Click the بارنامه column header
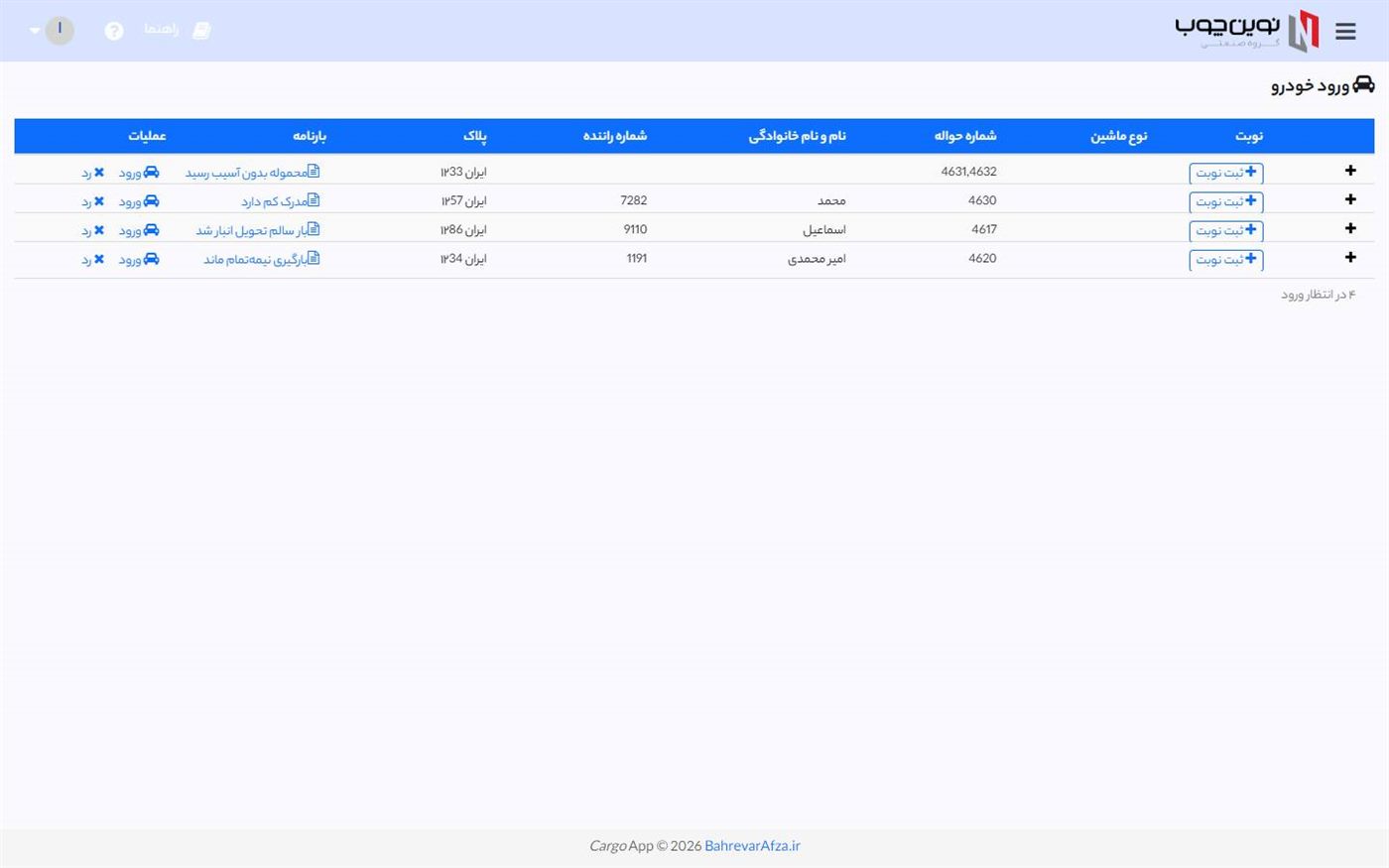The image size is (1389, 868). [310, 136]
